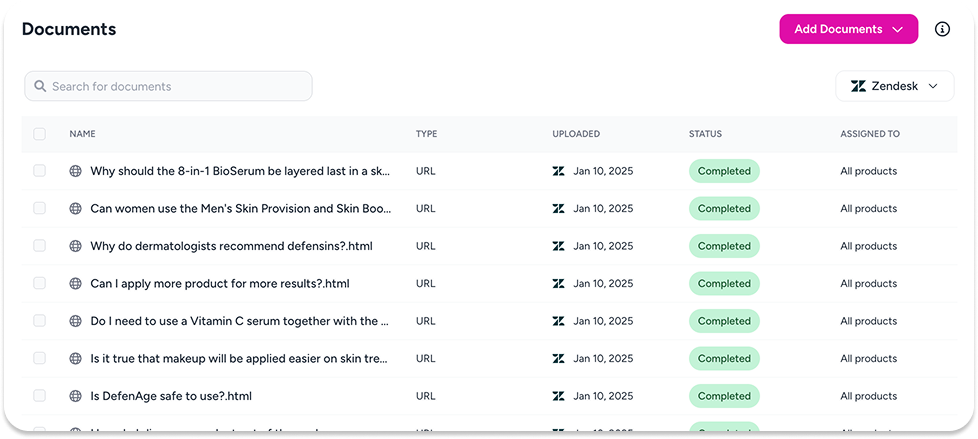This screenshot has width=978, height=439.
Task: Check the box for the 8-in-1 BioSerum row
Action: point(40,171)
